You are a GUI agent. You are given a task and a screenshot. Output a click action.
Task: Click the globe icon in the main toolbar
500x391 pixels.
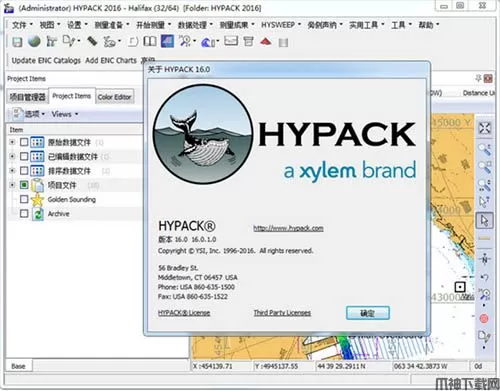(34, 41)
